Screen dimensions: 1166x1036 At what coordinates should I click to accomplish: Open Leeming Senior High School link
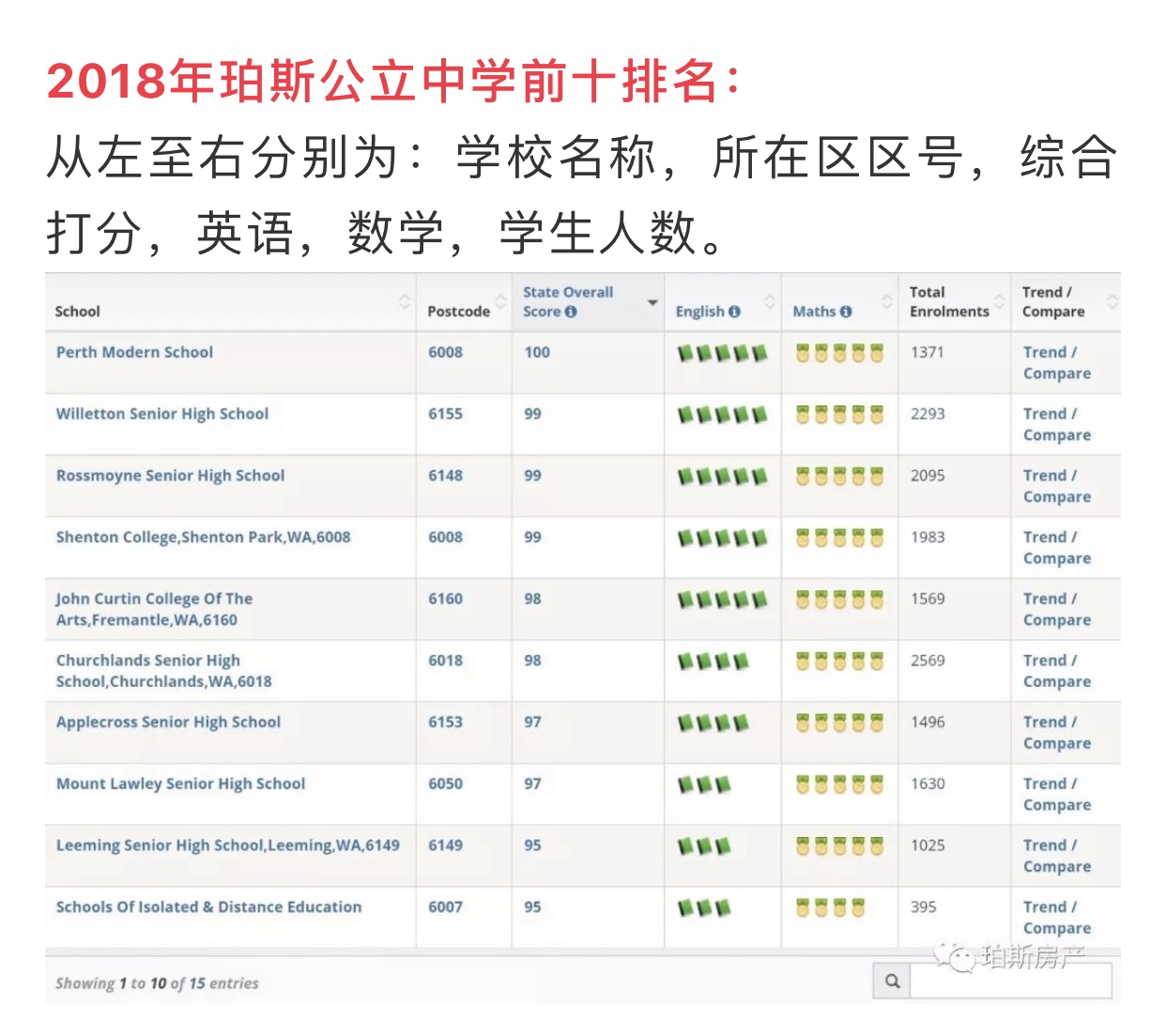point(227,846)
